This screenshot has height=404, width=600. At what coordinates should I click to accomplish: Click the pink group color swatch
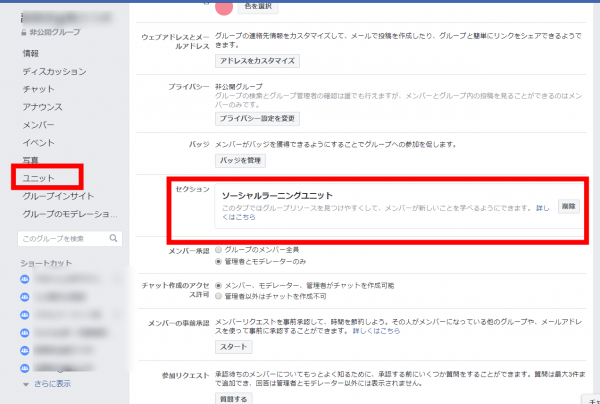click(224, 8)
